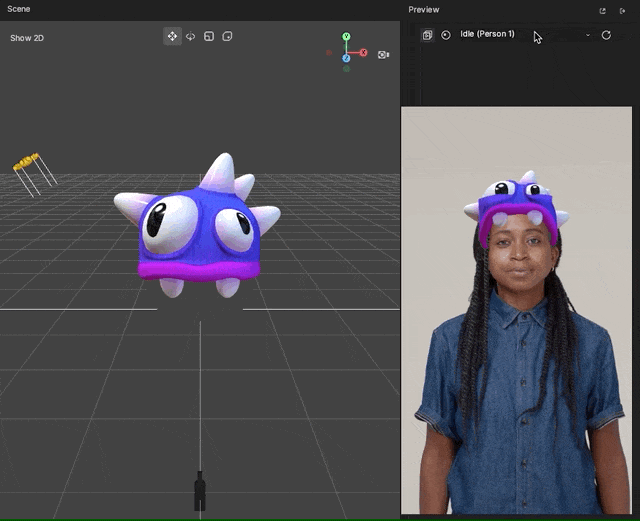This screenshot has height=521, width=640.
Task: Select the yellow light object in scene
Action: (x=26, y=162)
